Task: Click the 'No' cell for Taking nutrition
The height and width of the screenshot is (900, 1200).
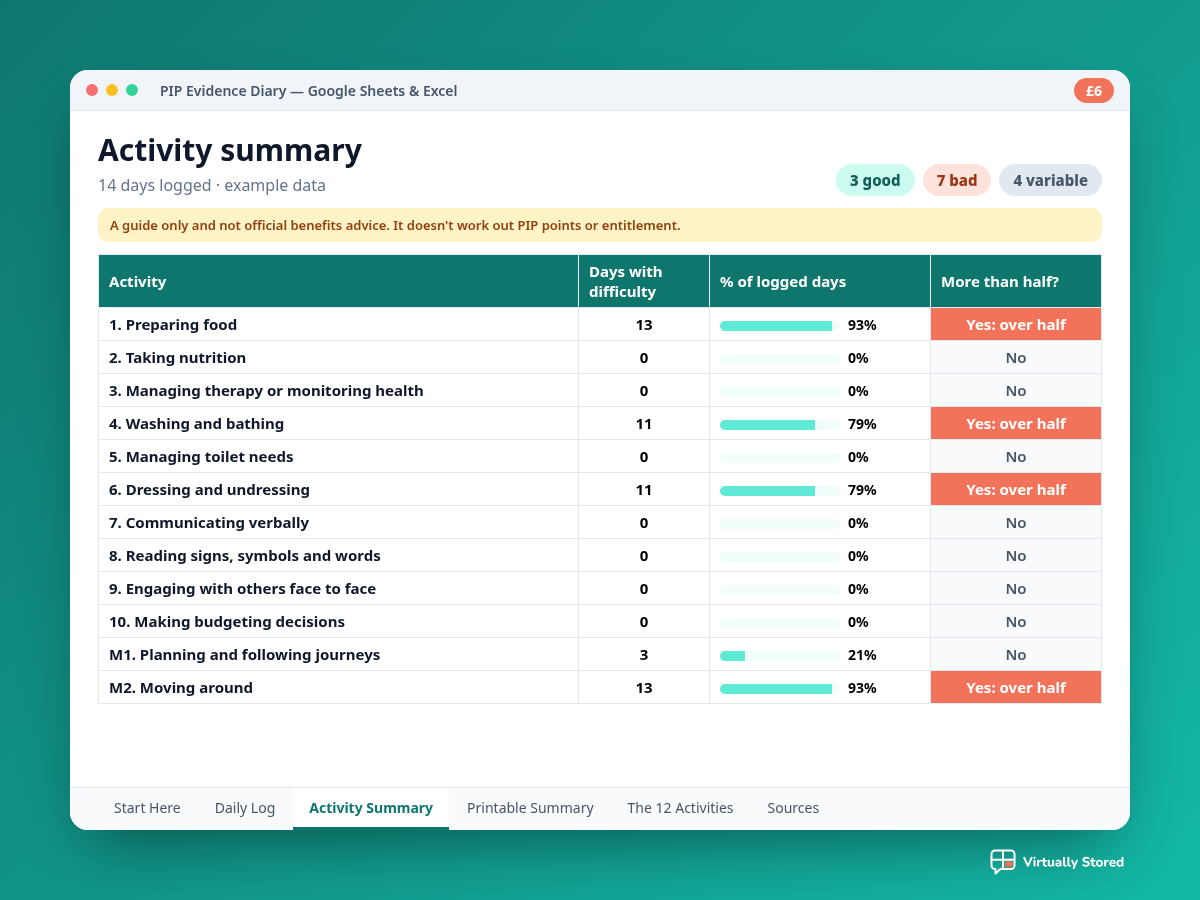Action: coord(1016,358)
